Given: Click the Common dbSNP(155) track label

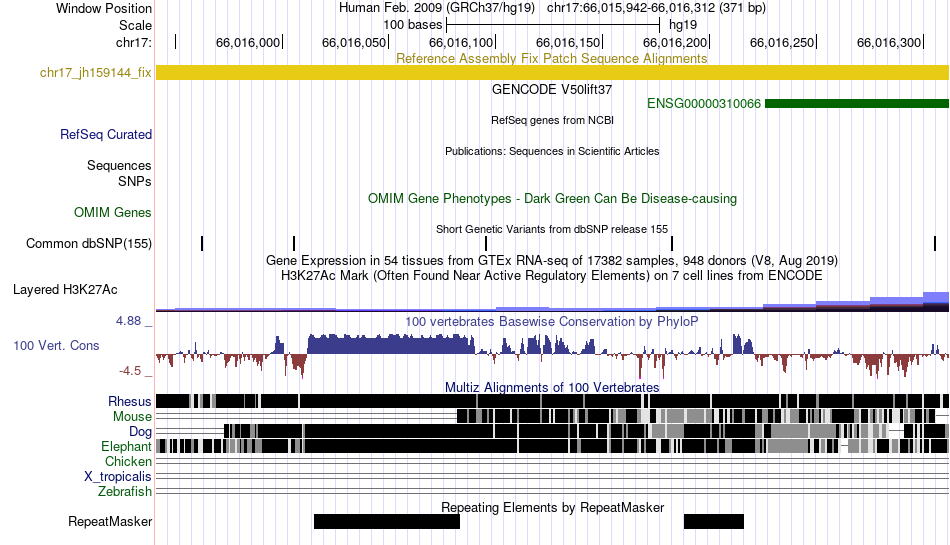Looking at the screenshot, I should (89, 243).
